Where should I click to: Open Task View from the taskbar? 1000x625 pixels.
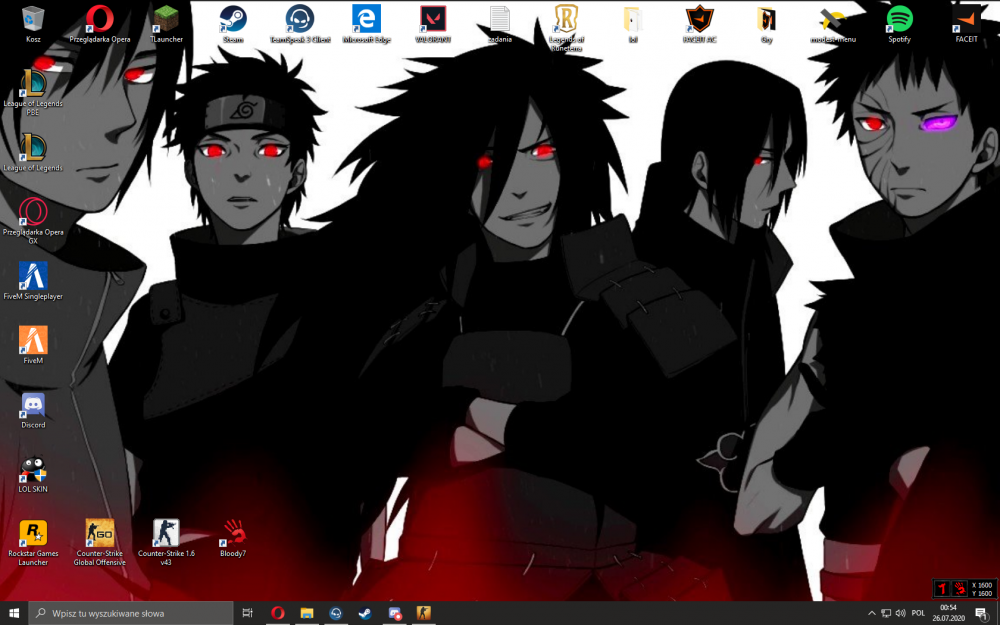[x=247, y=613]
